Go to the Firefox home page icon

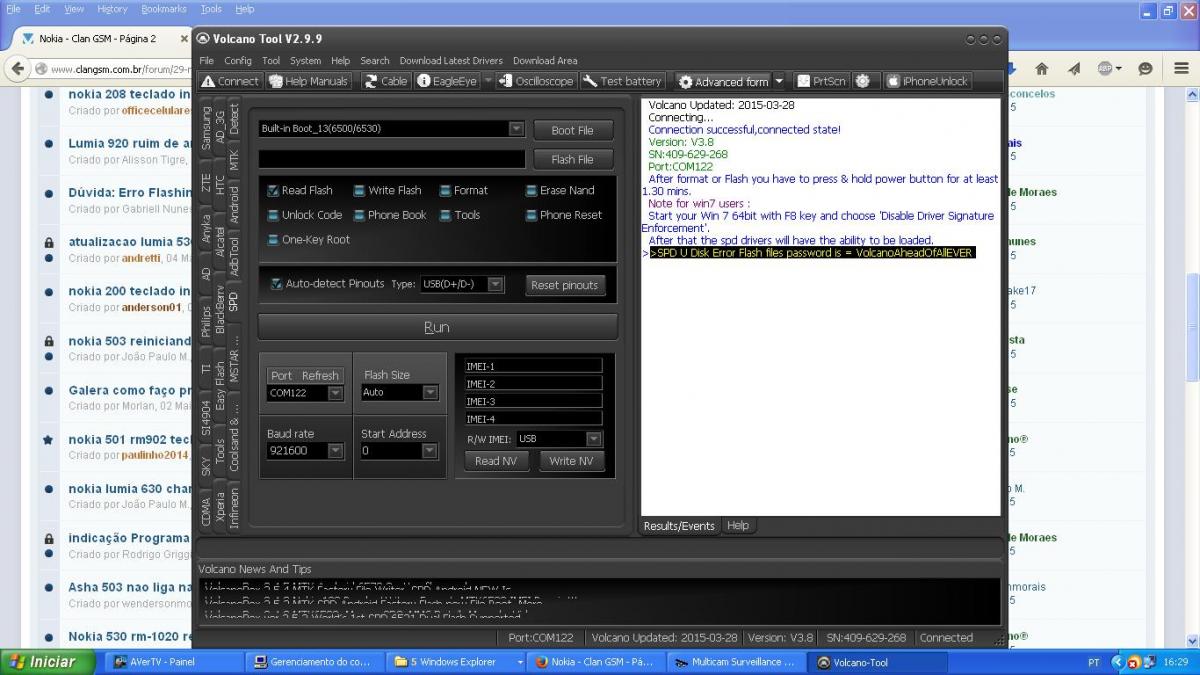click(x=1041, y=69)
